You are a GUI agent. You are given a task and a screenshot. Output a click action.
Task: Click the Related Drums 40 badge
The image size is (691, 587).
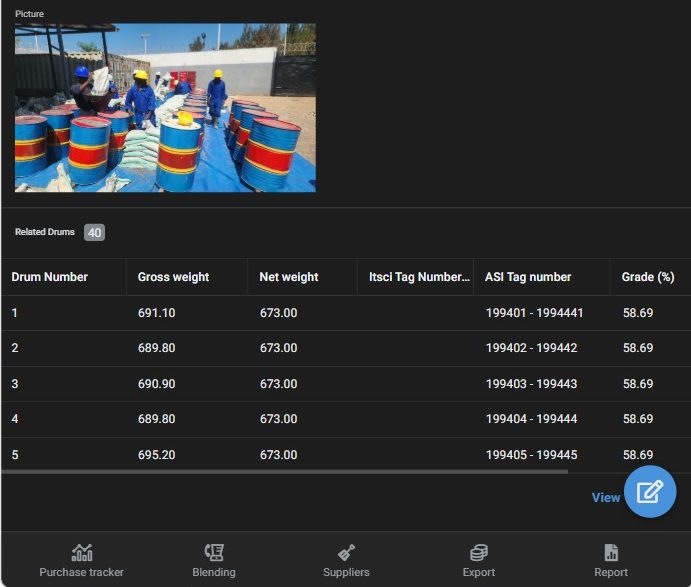pos(94,233)
